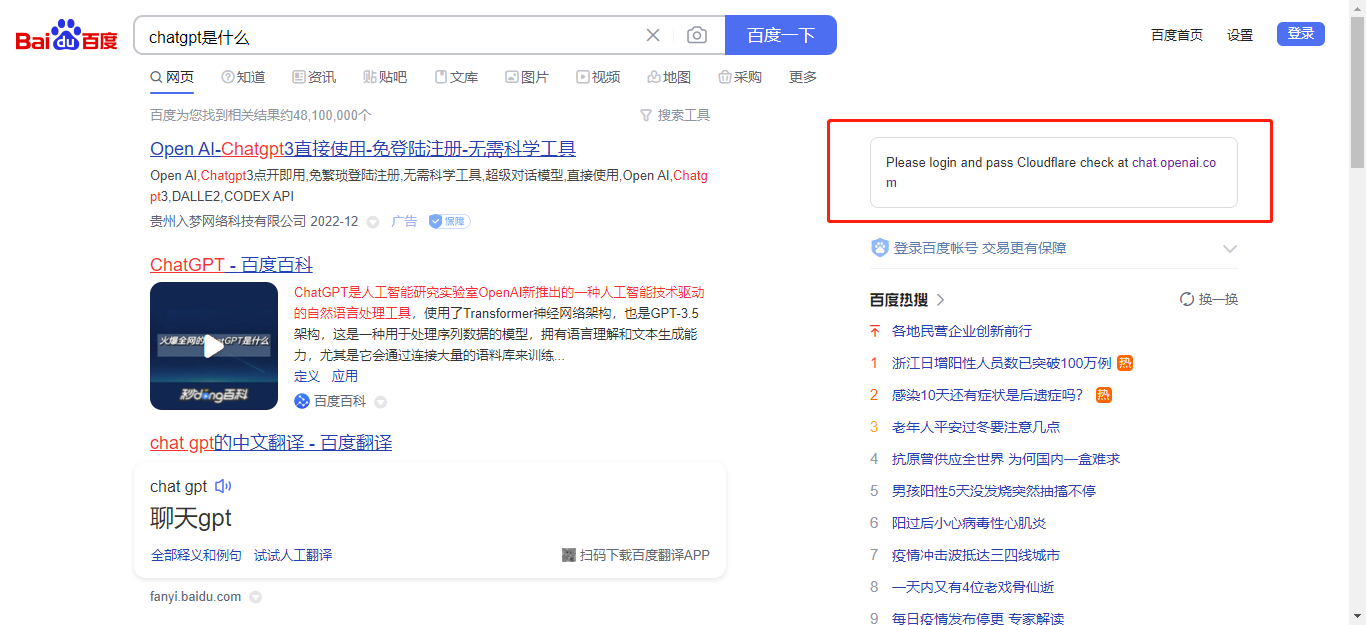Open hot topic 一天内又有4位老戏骨仙逝
Viewport: 1366px width, 625px height.
(x=973, y=587)
